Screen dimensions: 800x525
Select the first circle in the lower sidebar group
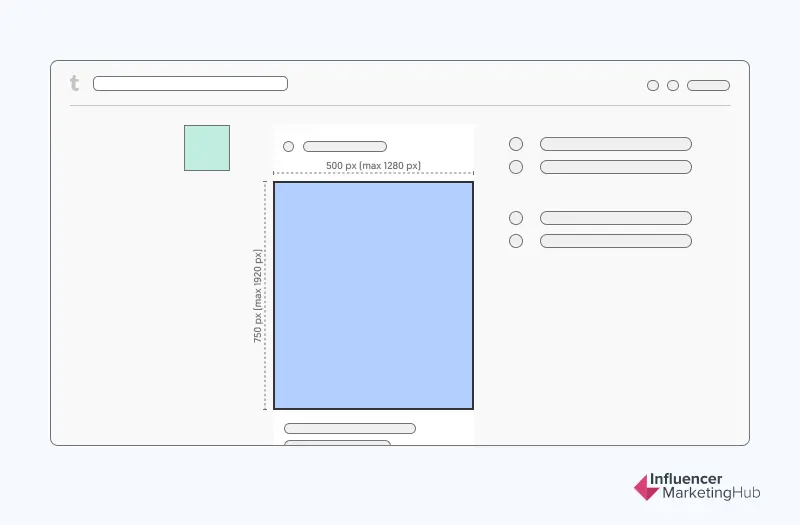coord(516,218)
